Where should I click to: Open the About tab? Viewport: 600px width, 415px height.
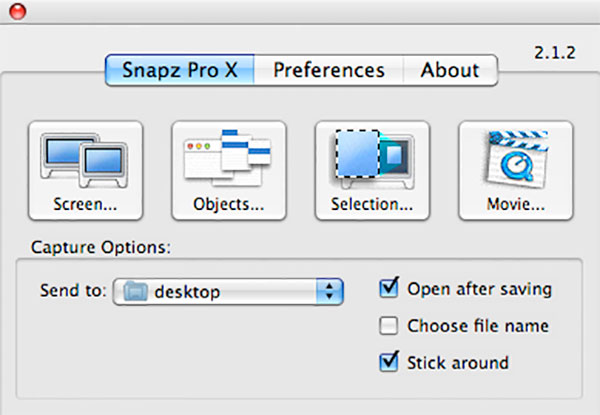tap(450, 70)
